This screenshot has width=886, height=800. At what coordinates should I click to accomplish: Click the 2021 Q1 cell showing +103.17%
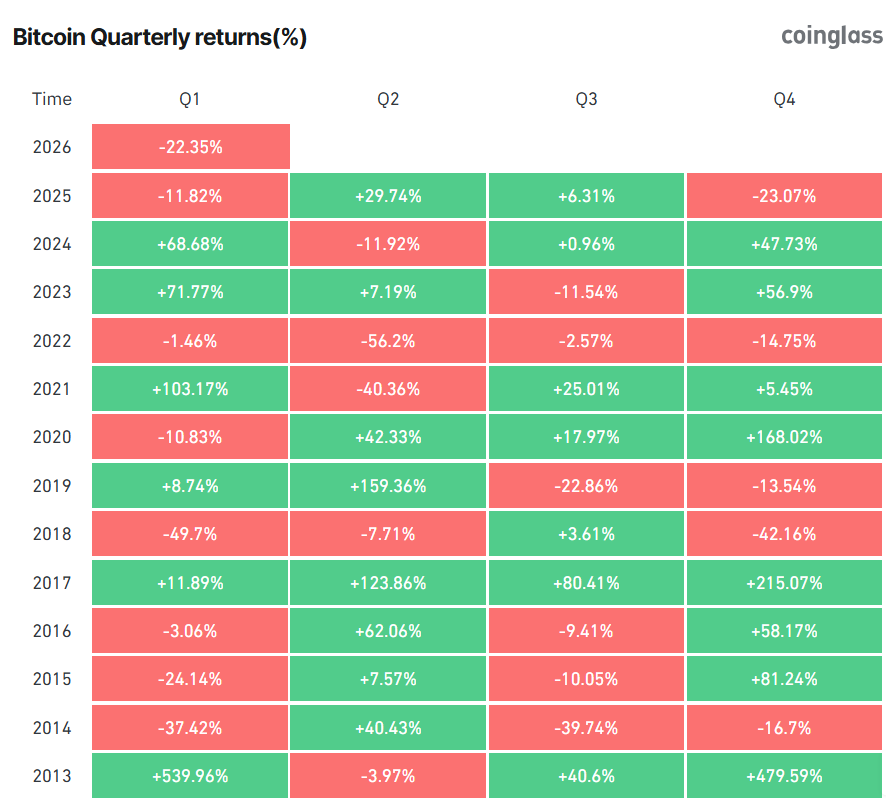tap(190, 389)
